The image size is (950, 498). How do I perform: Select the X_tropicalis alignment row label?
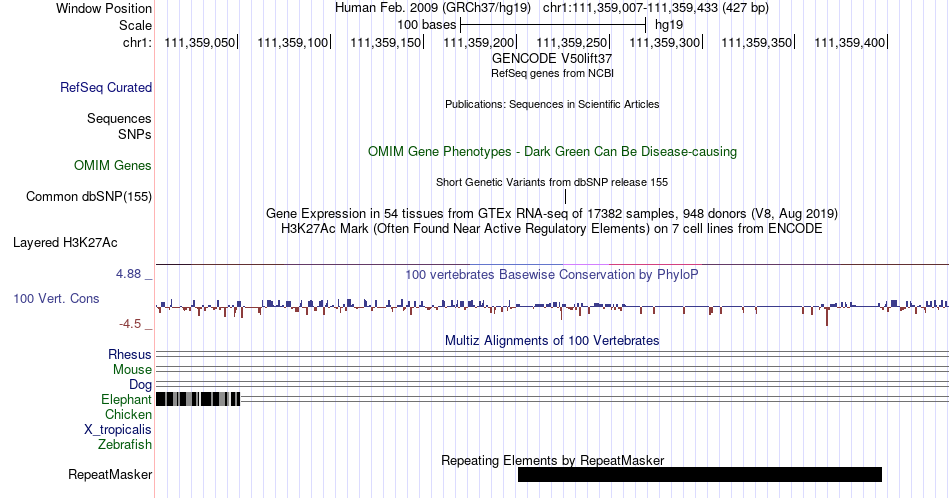point(118,430)
